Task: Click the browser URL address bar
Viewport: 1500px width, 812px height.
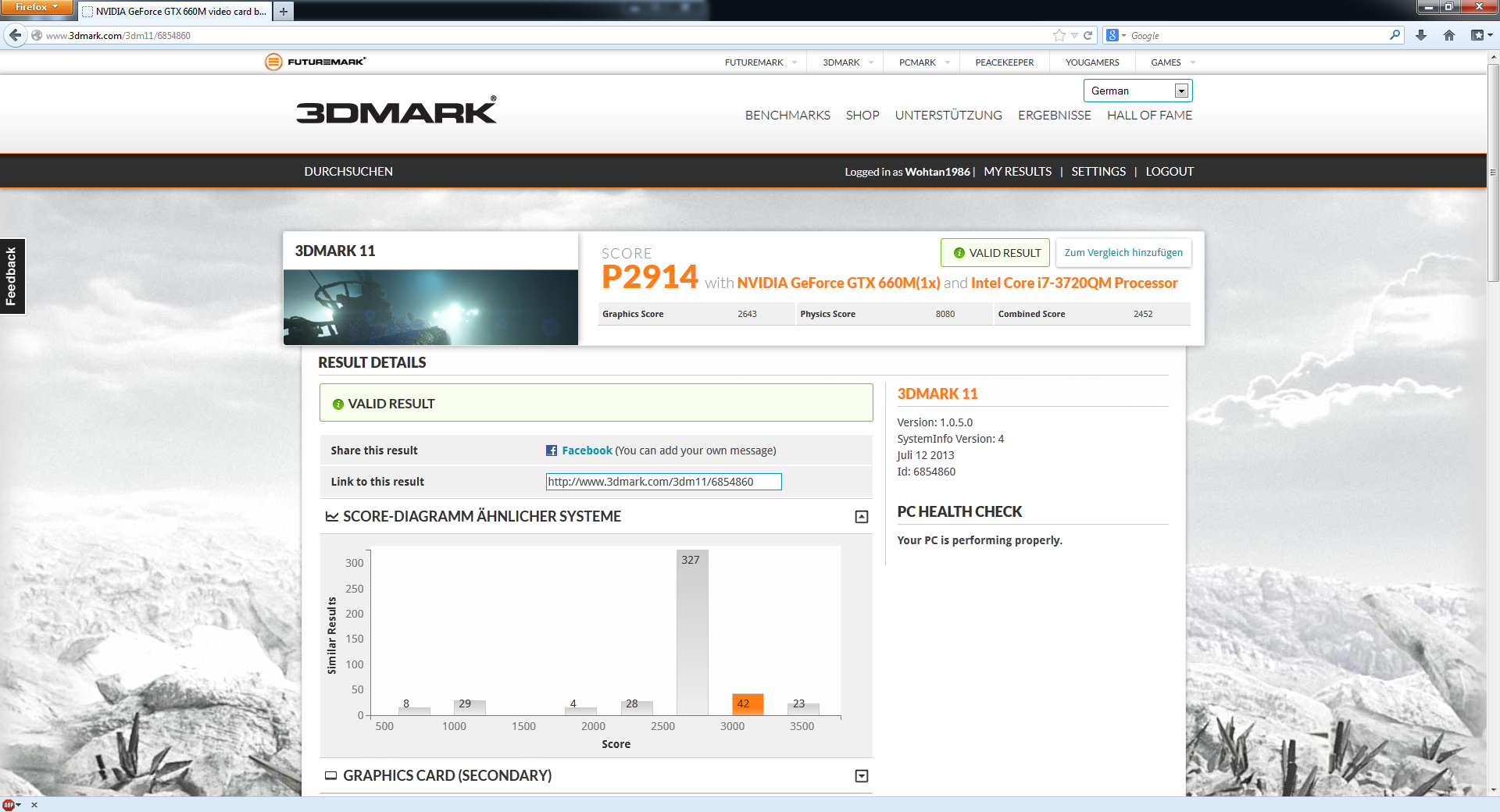Action: point(547,35)
